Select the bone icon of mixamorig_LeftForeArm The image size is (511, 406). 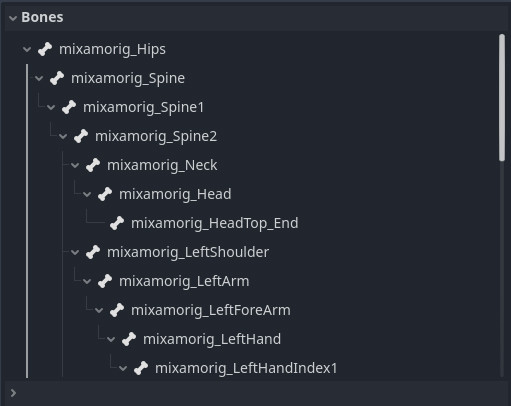click(117, 310)
